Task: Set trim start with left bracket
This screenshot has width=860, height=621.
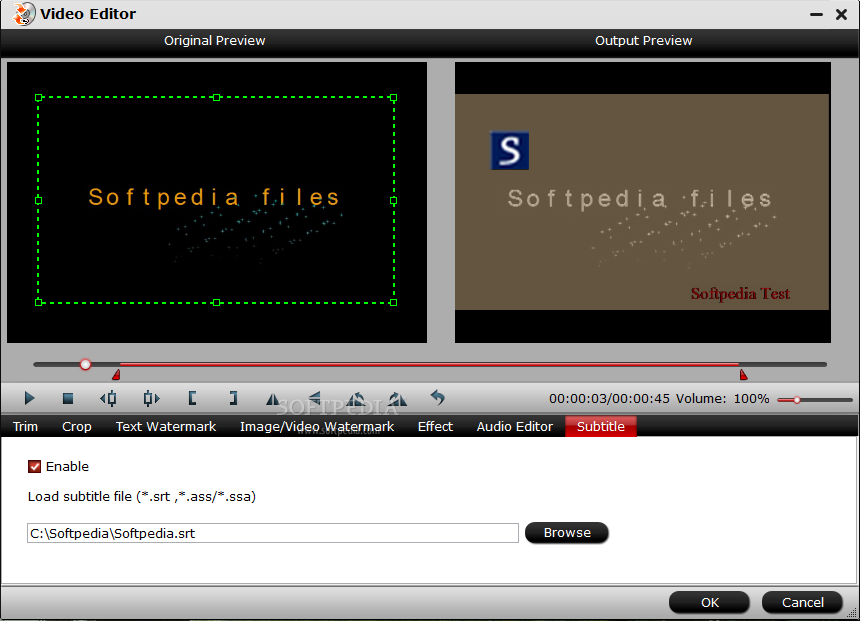Action: click(x=192, y=398)
